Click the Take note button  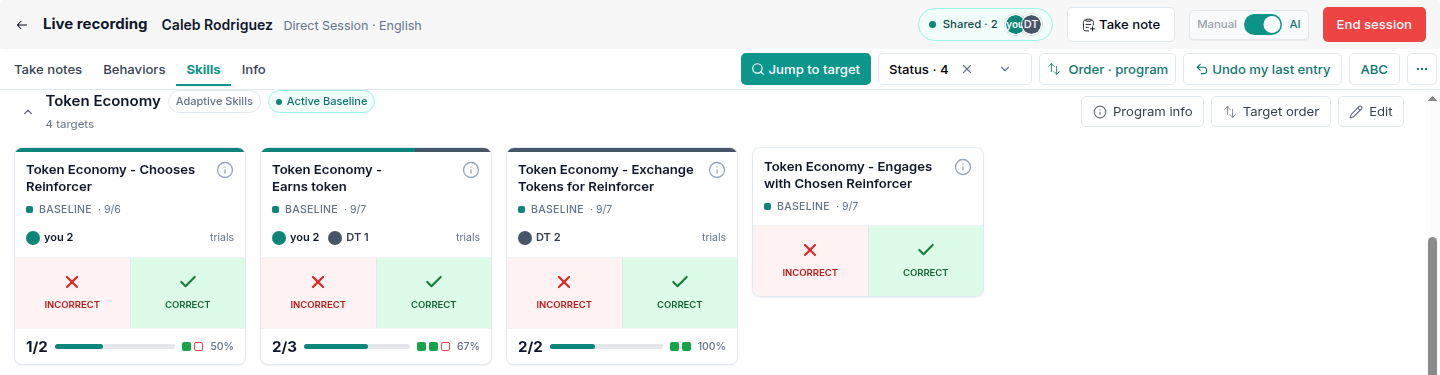tap(1121, 25)
